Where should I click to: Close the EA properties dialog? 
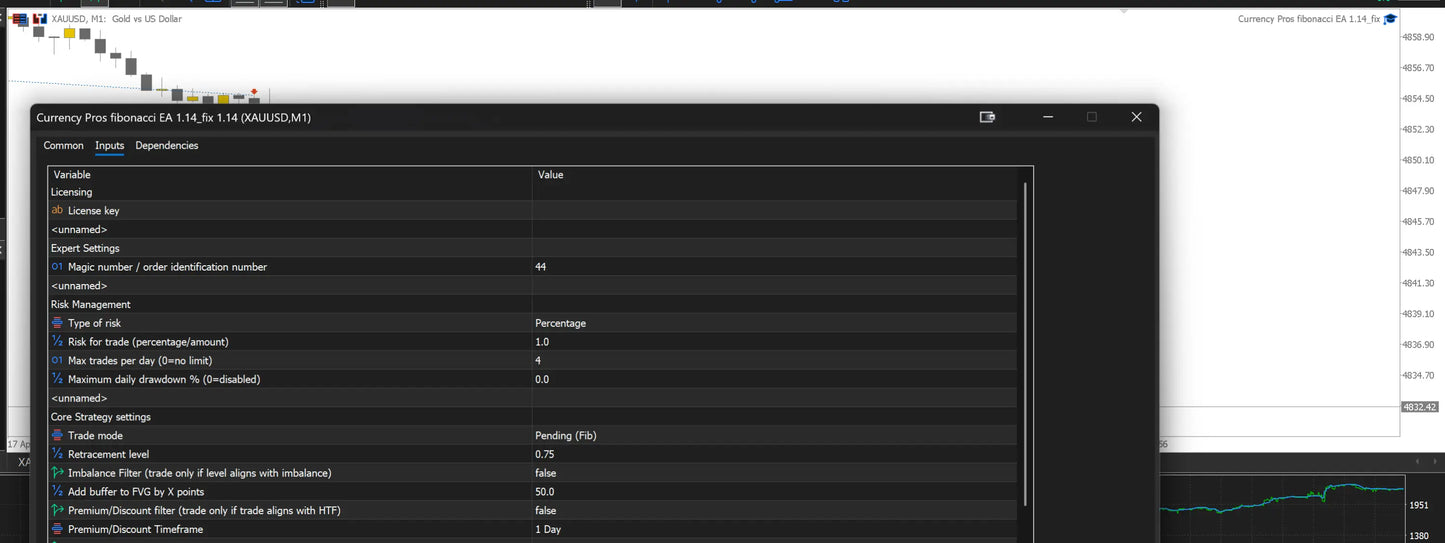pos(1136,117)
